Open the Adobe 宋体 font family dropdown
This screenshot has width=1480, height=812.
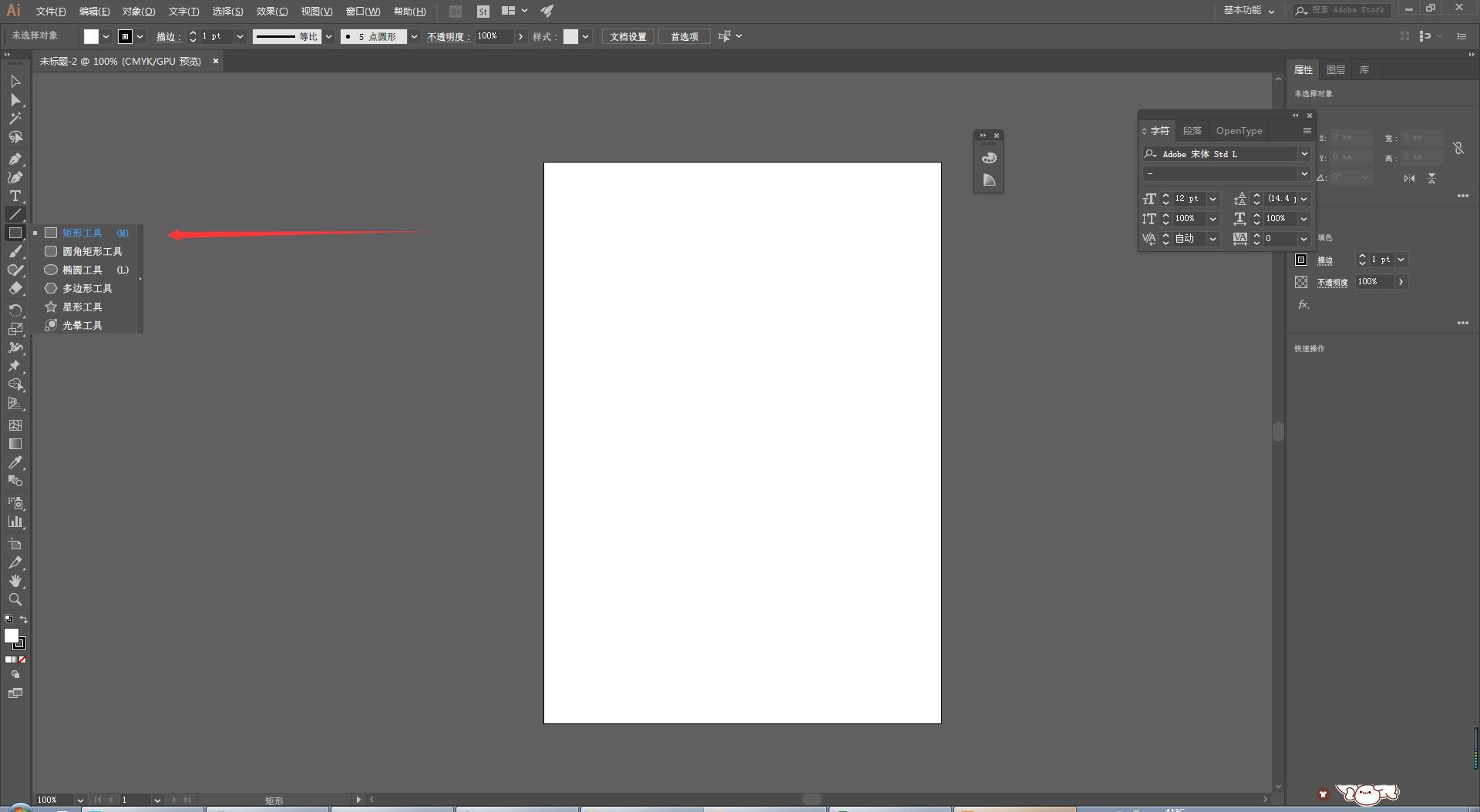(1304, 154)
